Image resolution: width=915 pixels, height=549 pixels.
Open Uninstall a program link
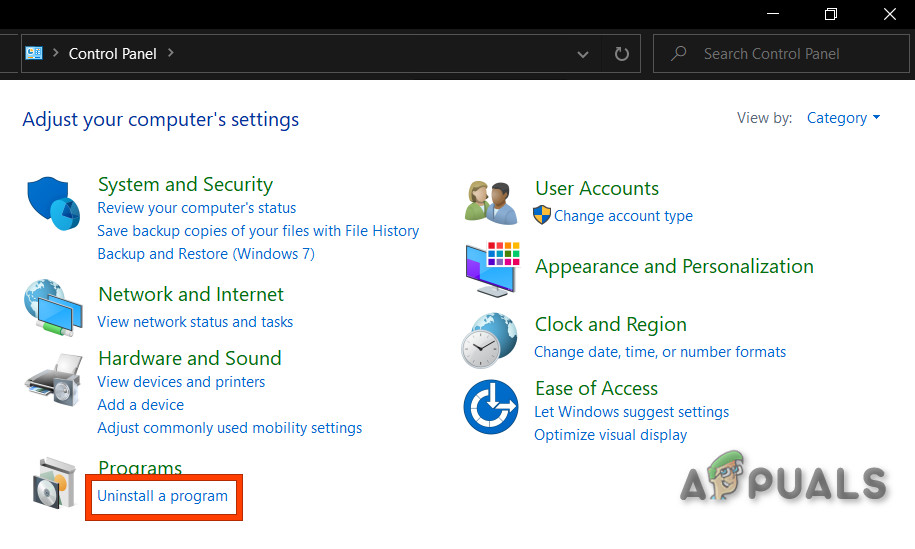(162, 496)
